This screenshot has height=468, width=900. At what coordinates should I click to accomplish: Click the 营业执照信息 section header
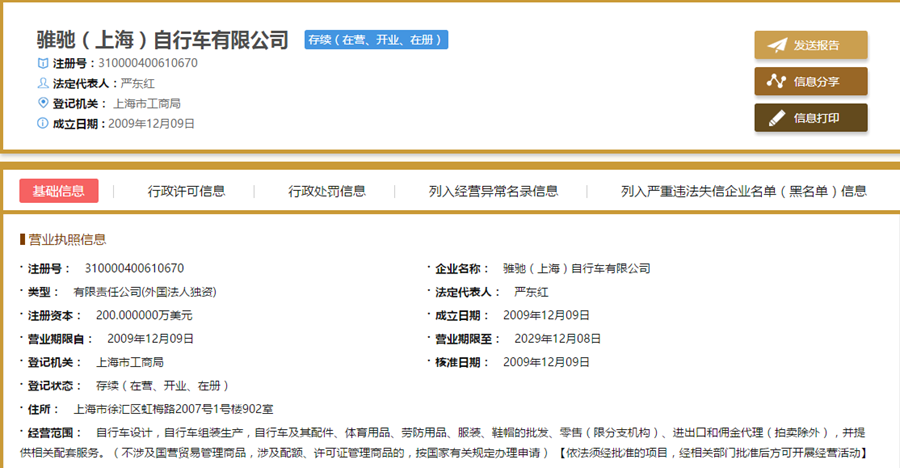[66, 239]
